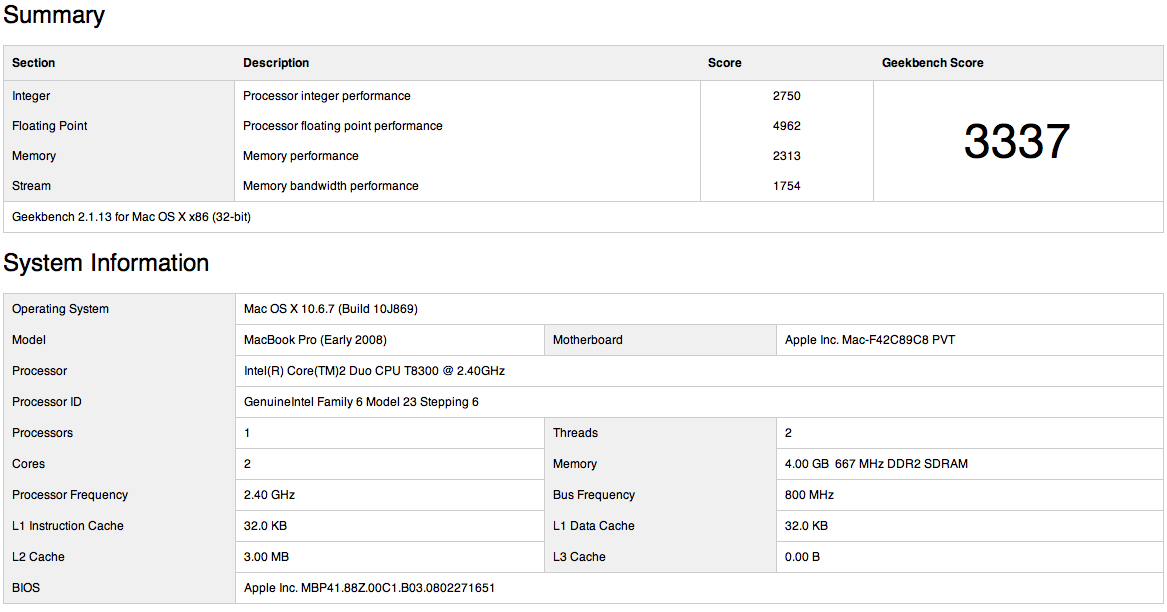Screen dimensions: 1167x612
Task: Click 'Memory performance' description
Action: point(301,156)
